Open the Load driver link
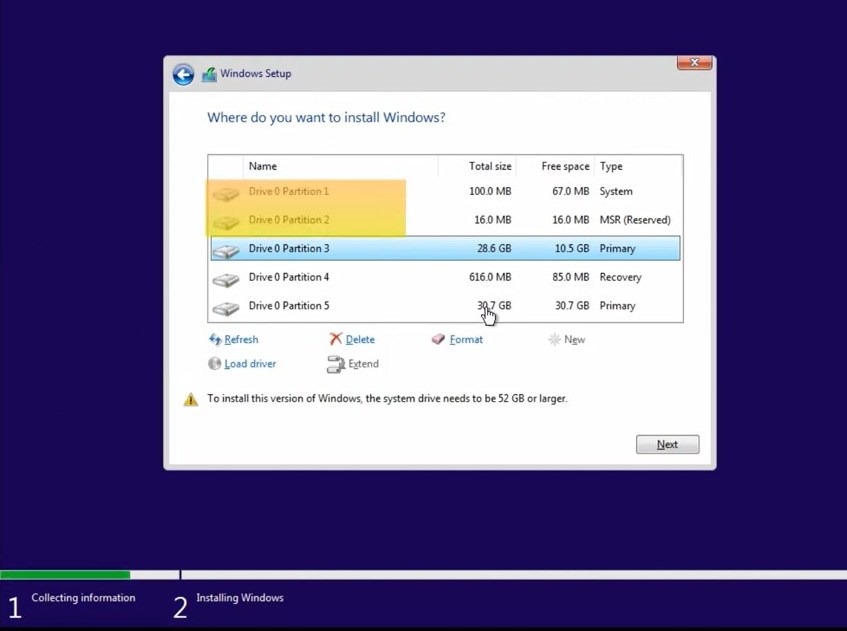Image resolution: width=847 pixels, height=631 pixels. (x=250, y=364)
